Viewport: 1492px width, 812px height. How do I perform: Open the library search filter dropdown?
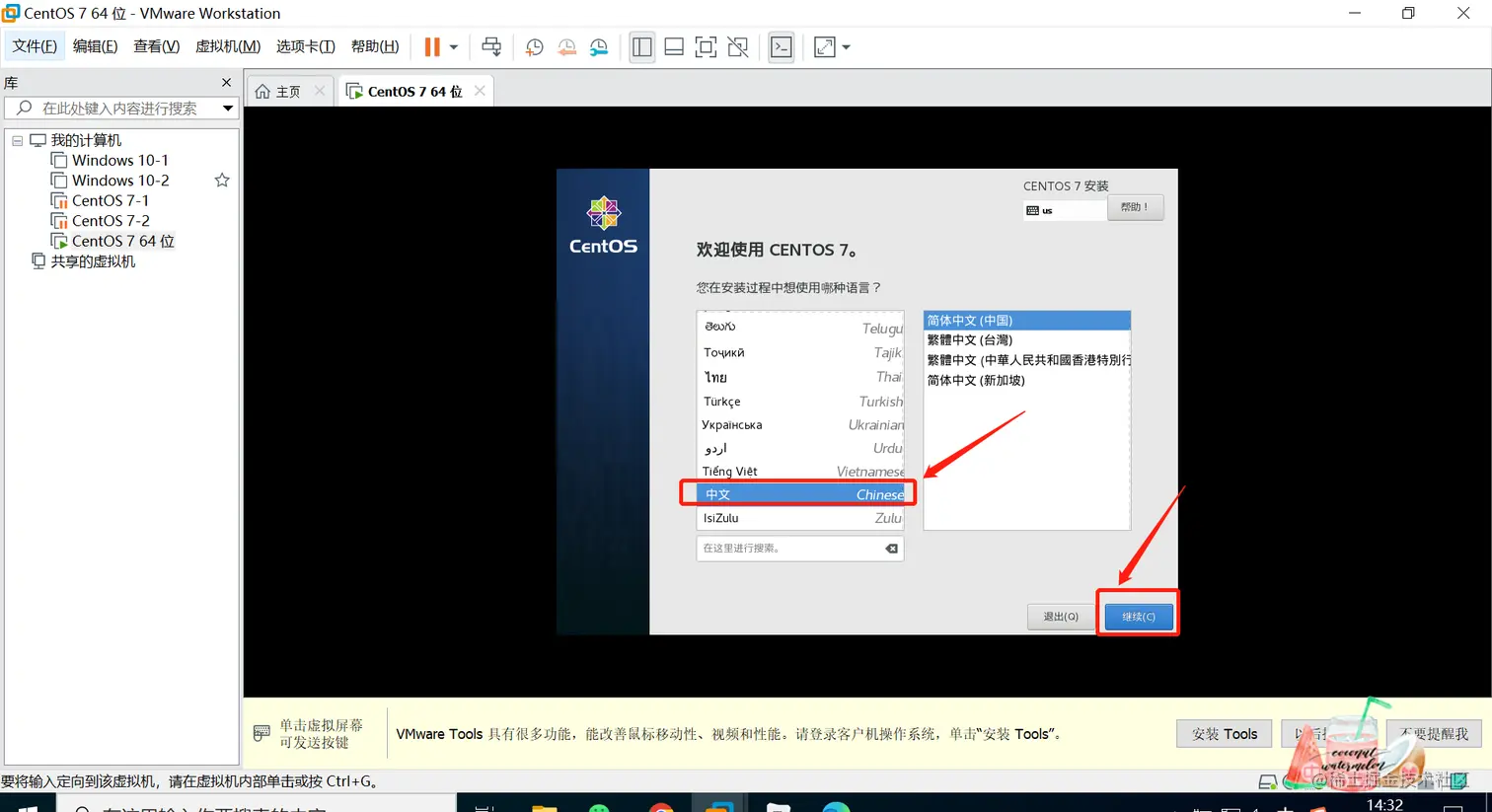click(x=228, y=108)
